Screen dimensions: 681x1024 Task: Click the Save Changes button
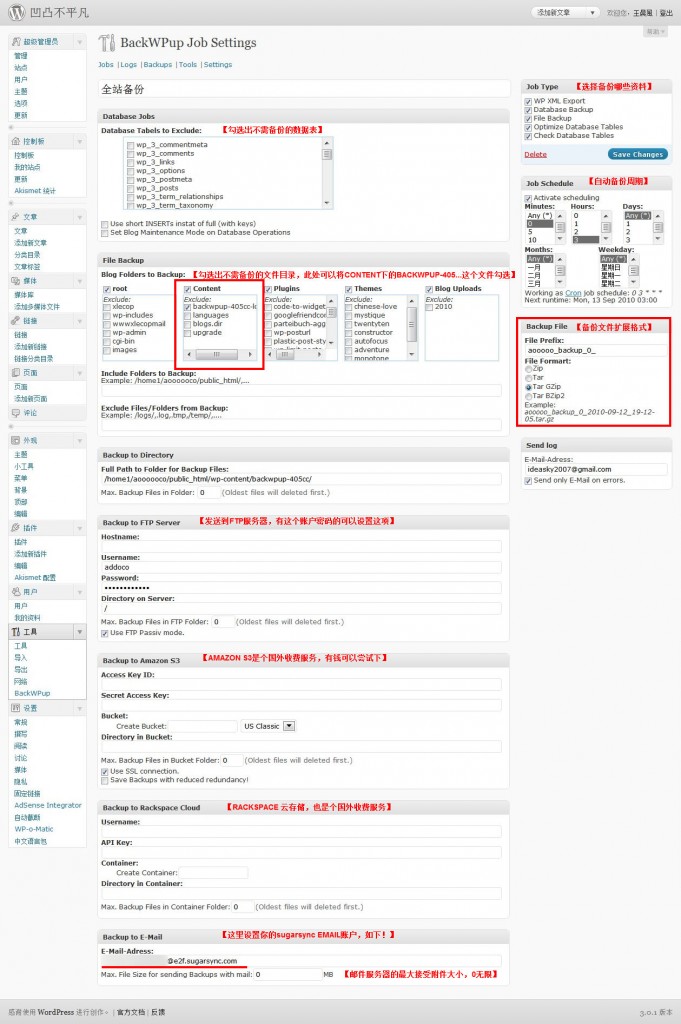pyautogui.click(x=638, y=155)
